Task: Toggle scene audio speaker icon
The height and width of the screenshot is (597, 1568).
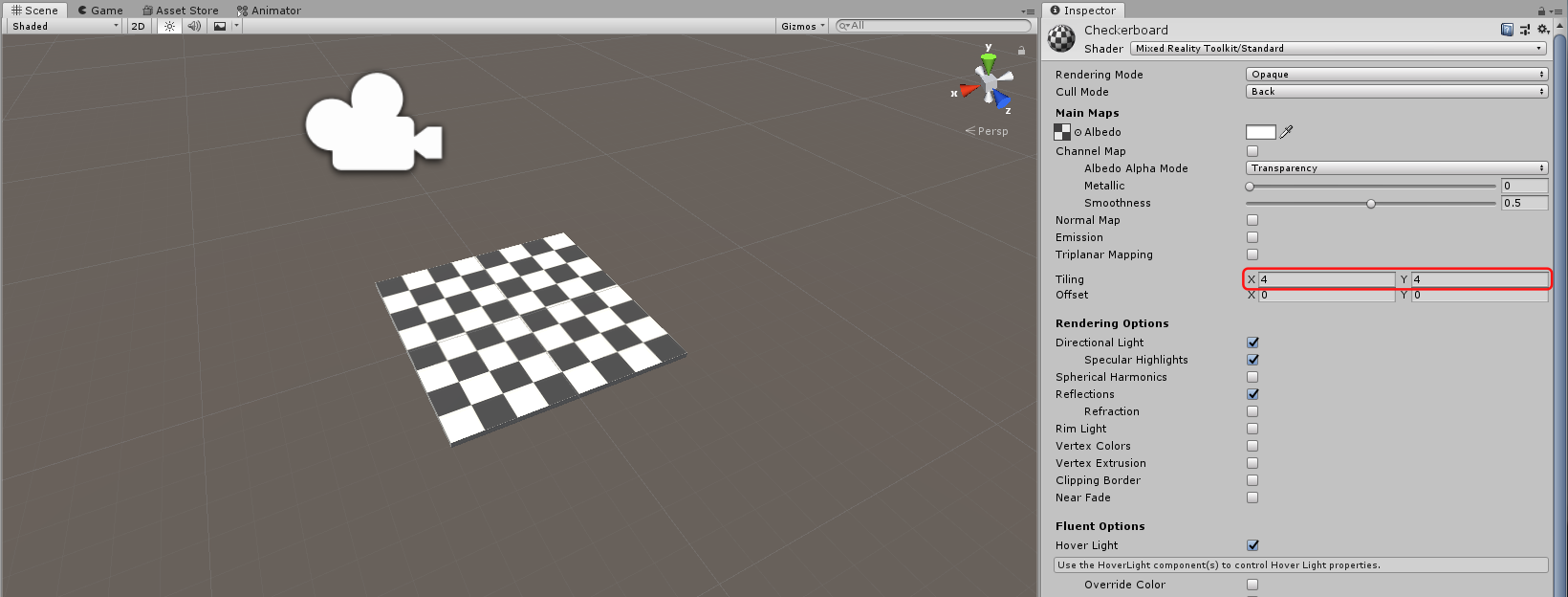Action: (194, 26)
